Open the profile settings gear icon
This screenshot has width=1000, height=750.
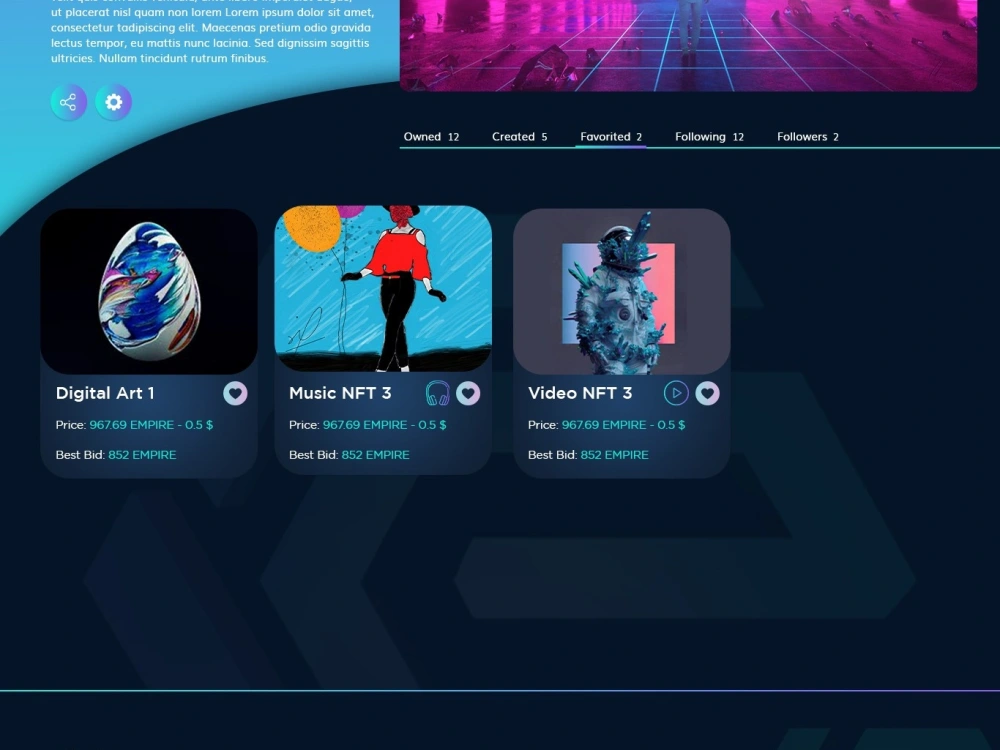[112, 101]
